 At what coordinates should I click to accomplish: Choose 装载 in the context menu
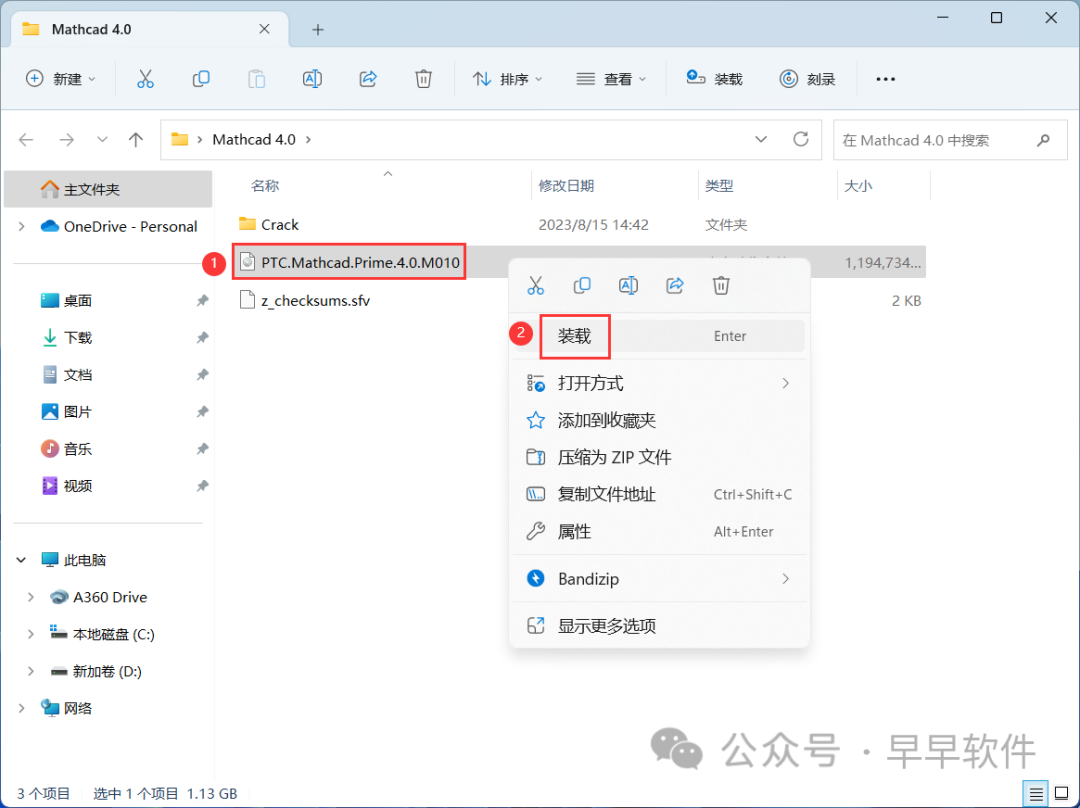659,336
